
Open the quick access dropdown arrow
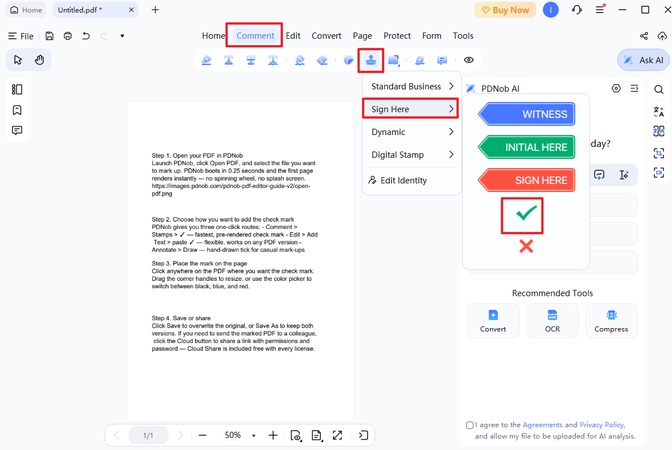point(122,36)
